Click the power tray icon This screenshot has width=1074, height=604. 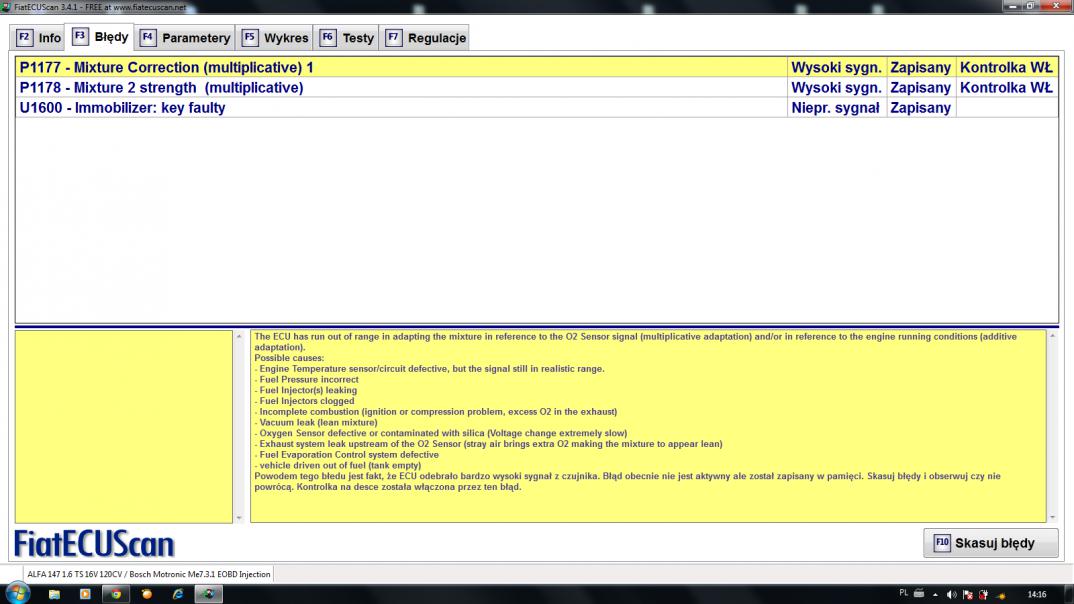pos(984,594)
